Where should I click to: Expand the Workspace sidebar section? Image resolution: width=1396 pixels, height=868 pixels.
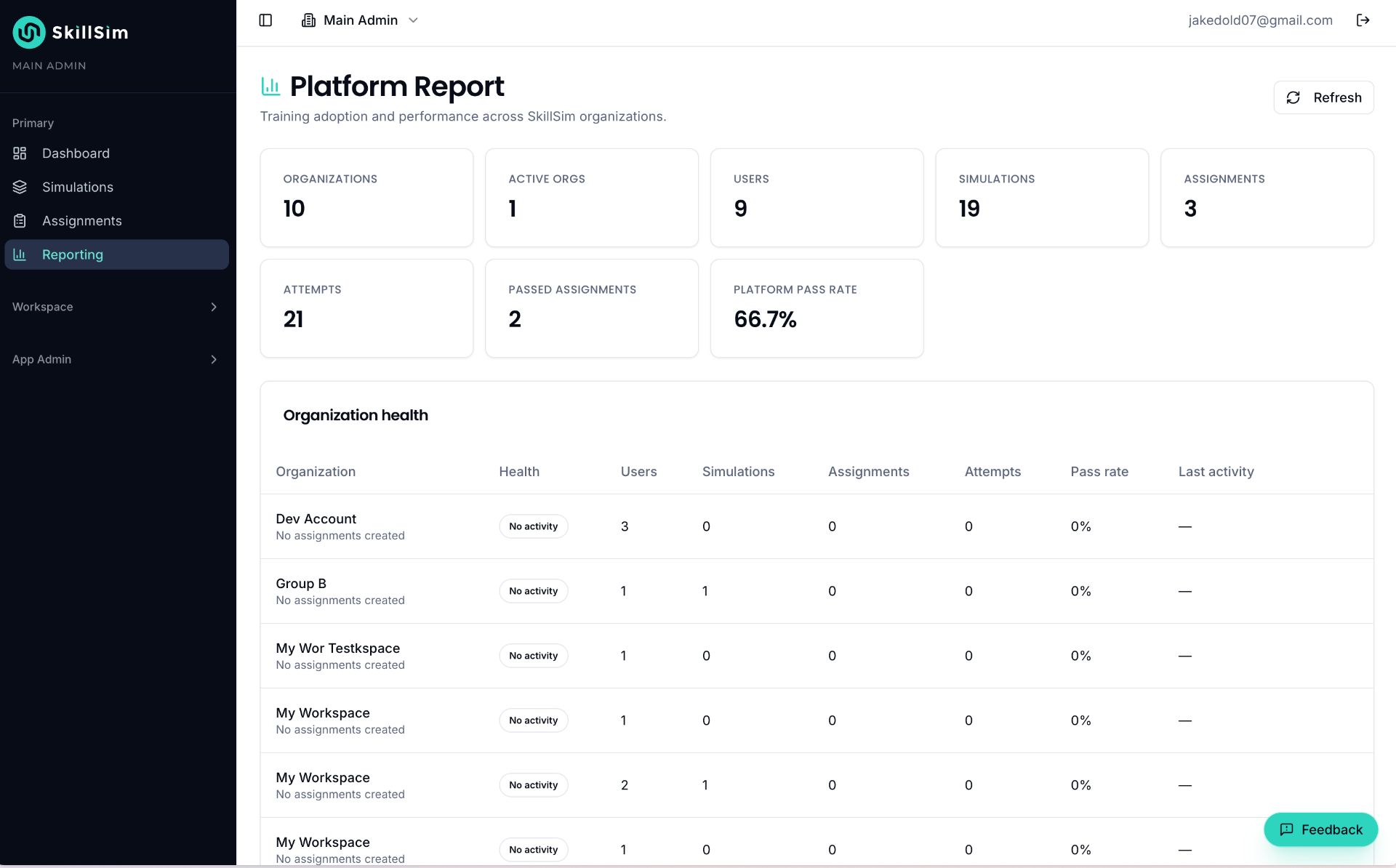pos(116,307)
